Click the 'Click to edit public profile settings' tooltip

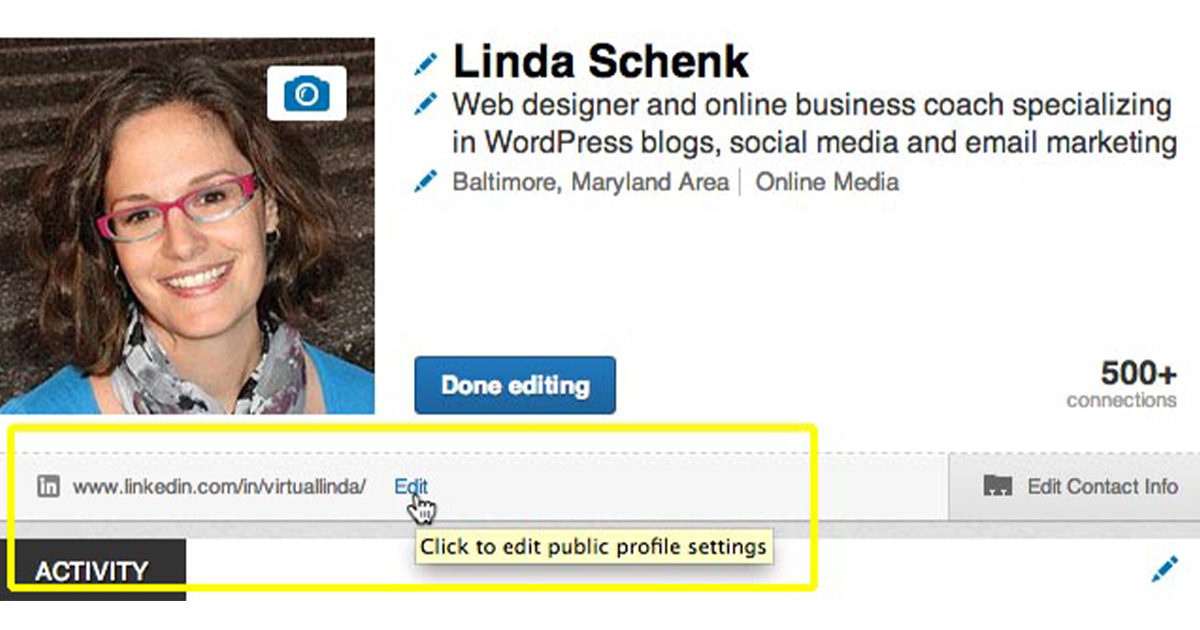594,547
